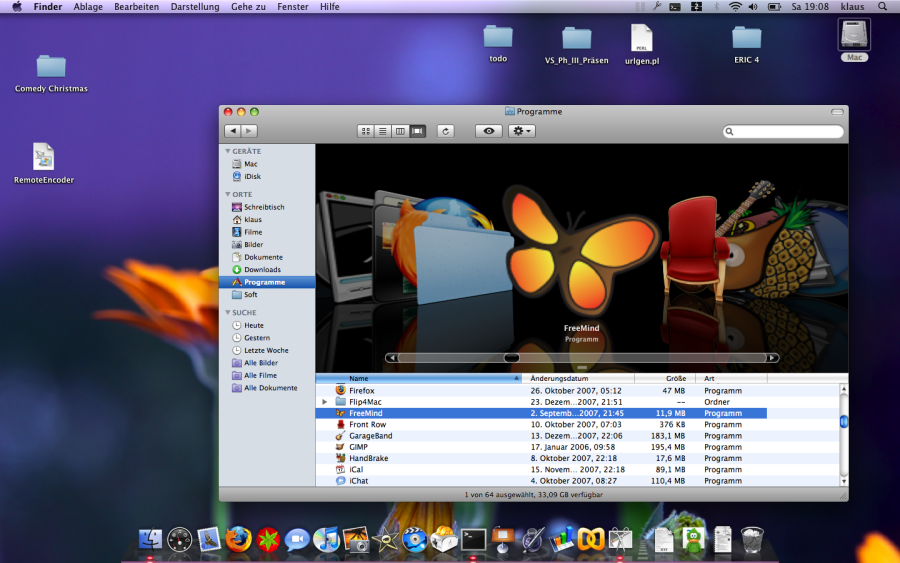Click the FreeMind butterfly cover image

(580, 250)
